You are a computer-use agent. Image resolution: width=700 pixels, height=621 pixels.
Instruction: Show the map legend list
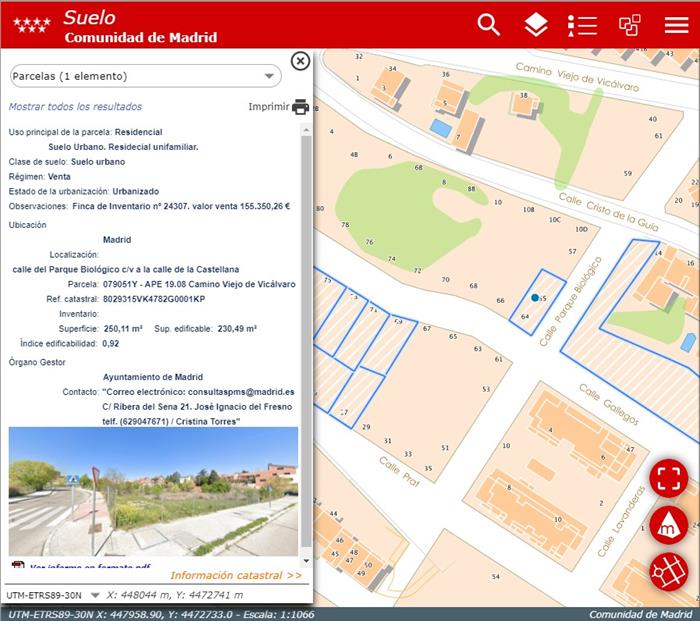582,25
